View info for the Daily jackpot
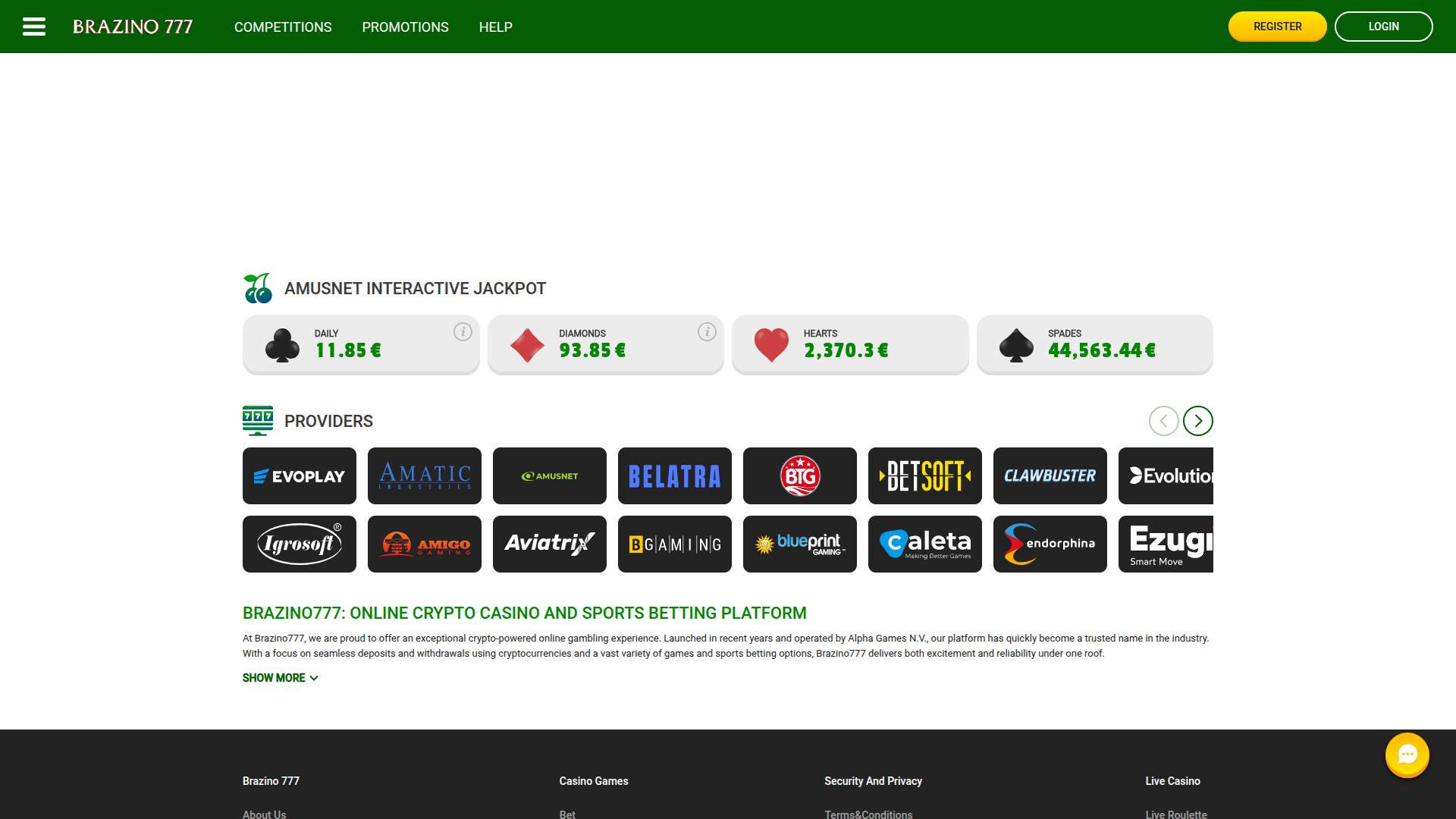The width and height of the screenshot is (1456, 819). click(x=463, y=331)
